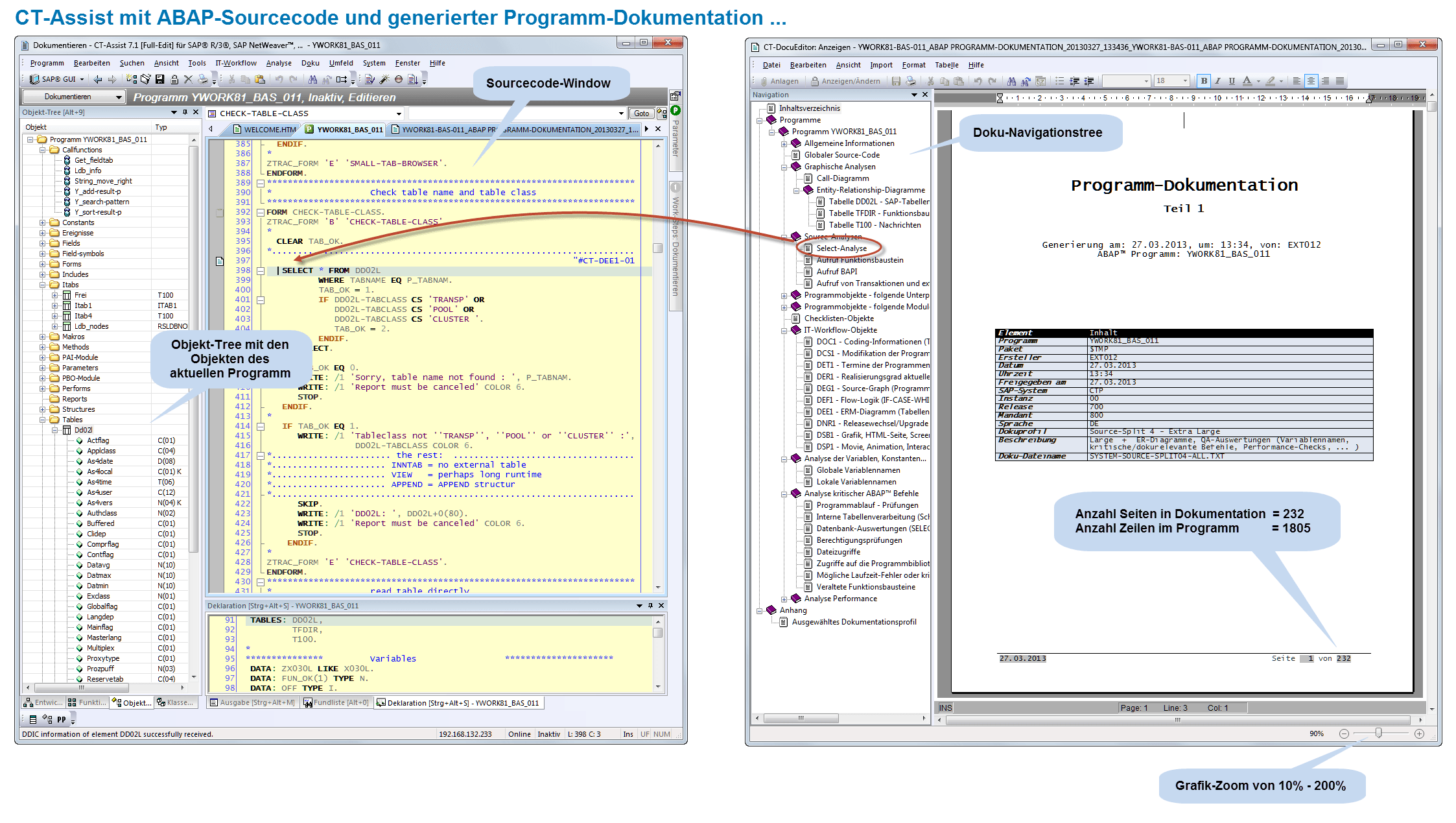Open the IT-Workflow menu
The width and height of the screenshot is (1456, 823).
click(236, 63)
